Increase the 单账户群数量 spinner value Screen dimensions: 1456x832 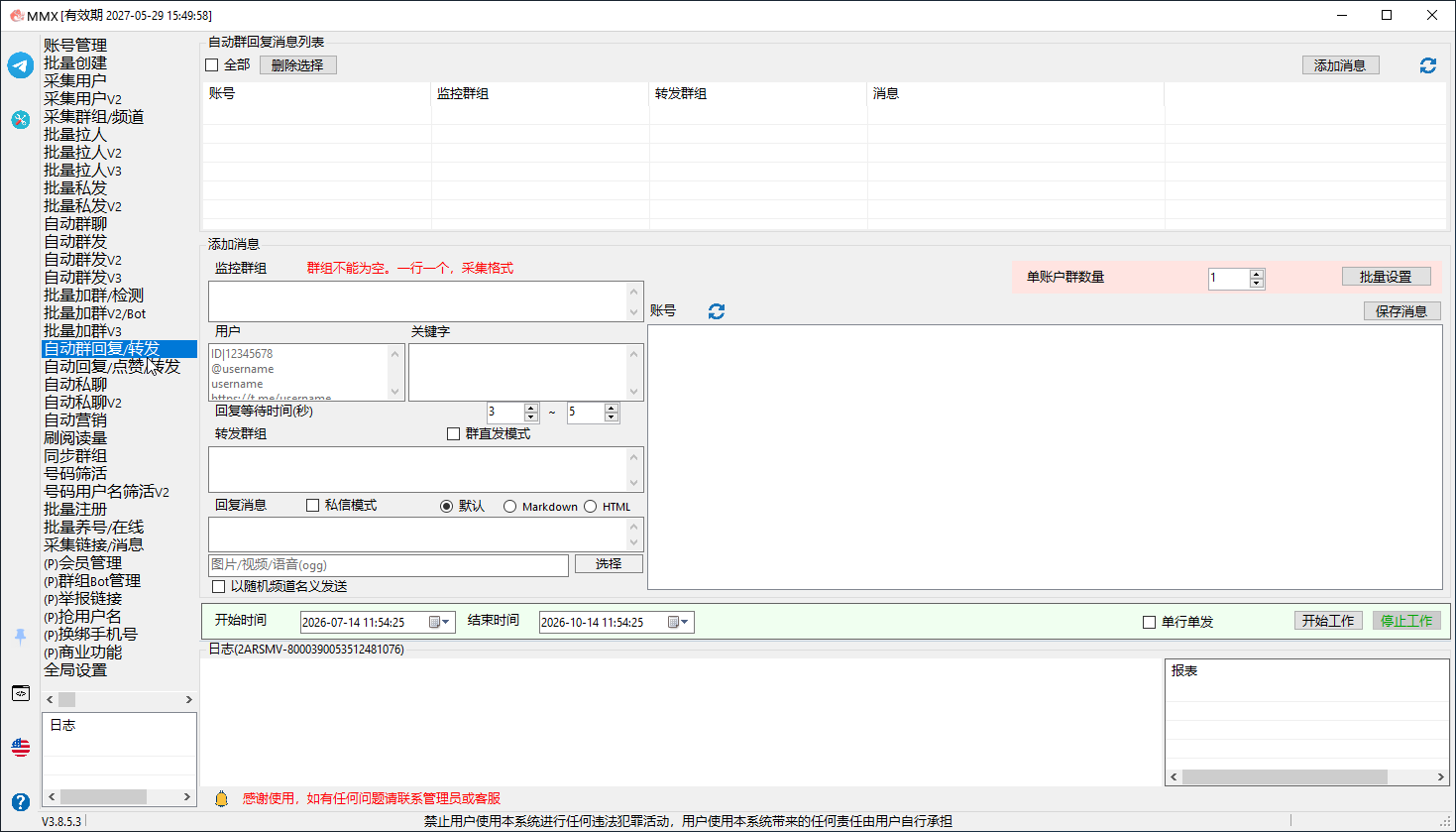[x=1257, y=274]
